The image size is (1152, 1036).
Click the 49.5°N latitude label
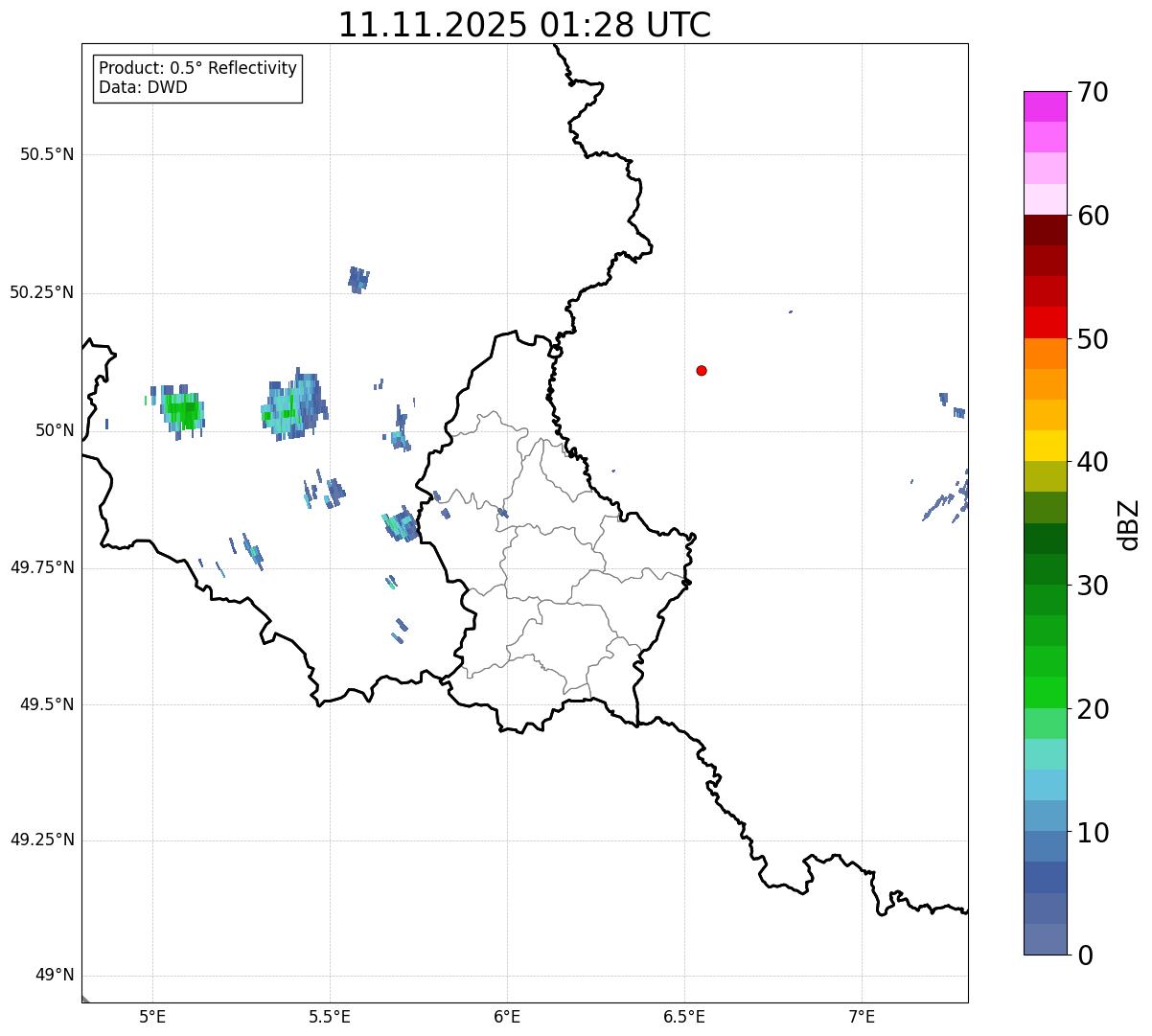[x=46, y=704]
